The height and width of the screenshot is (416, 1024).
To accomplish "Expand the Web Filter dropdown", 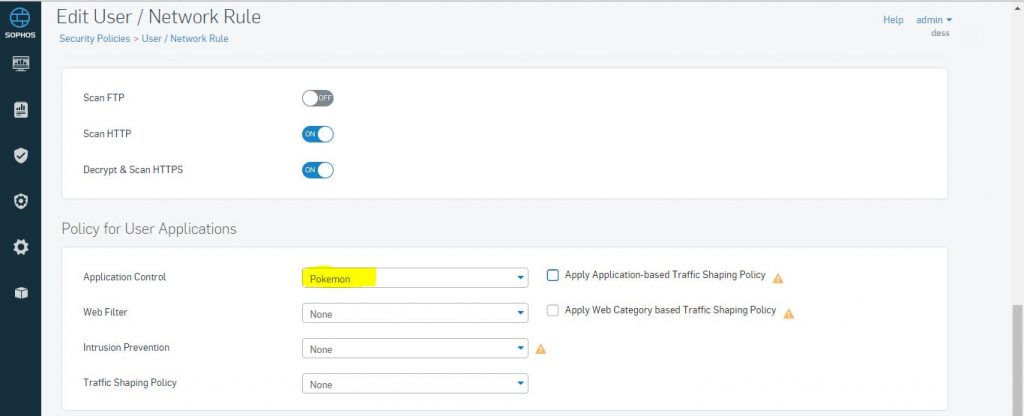I will click(x=415, y=313).
